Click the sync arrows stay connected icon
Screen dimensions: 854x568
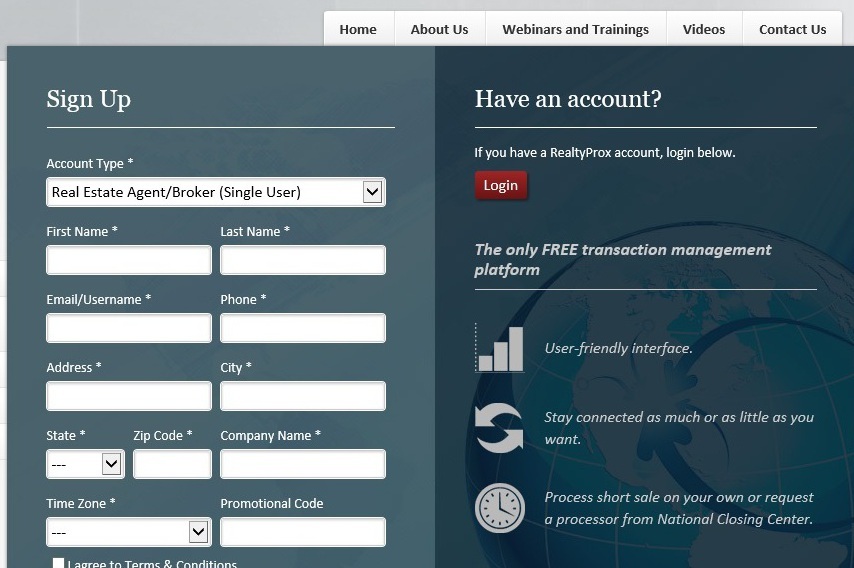click(499, 428)
